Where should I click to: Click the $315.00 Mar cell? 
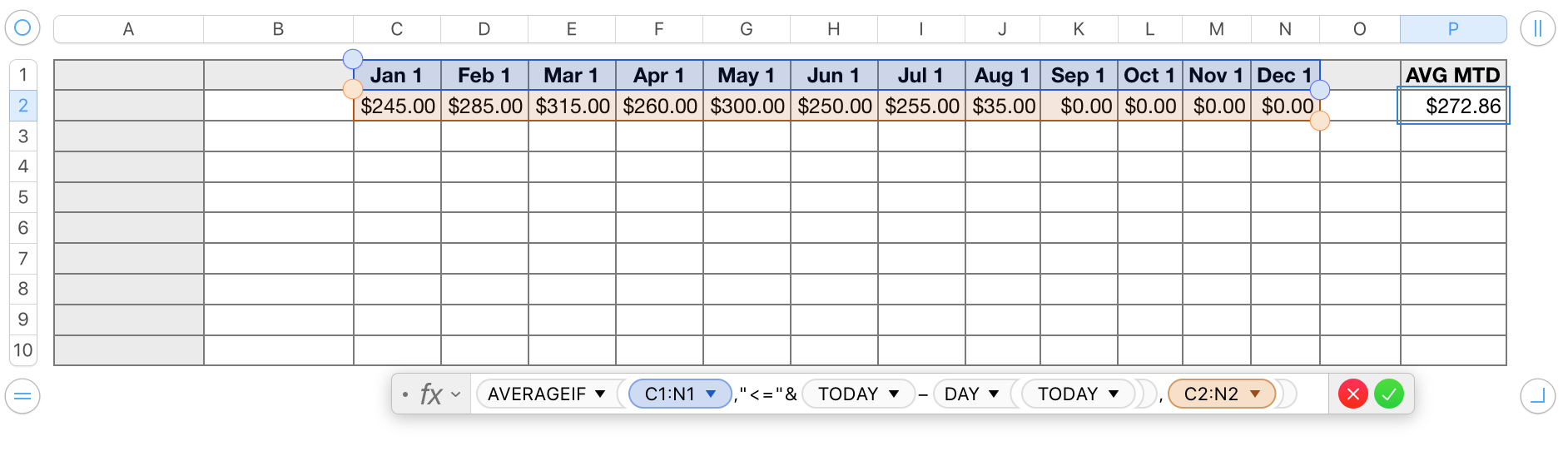572,106
